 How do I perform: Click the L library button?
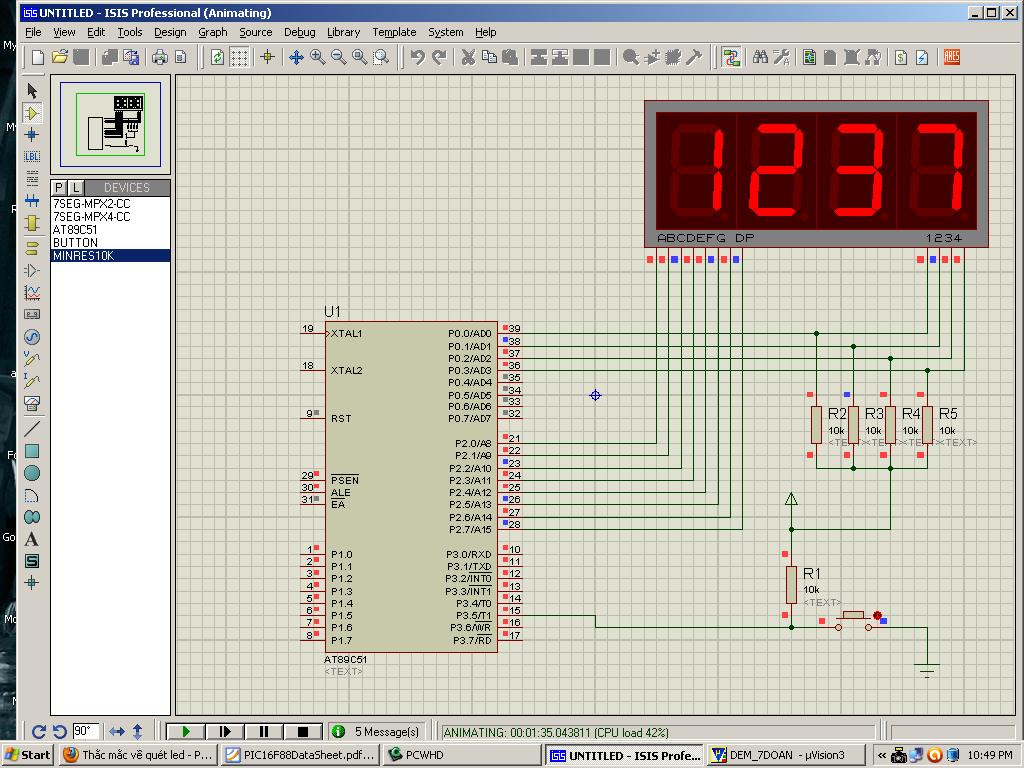[x=76, y=188]
